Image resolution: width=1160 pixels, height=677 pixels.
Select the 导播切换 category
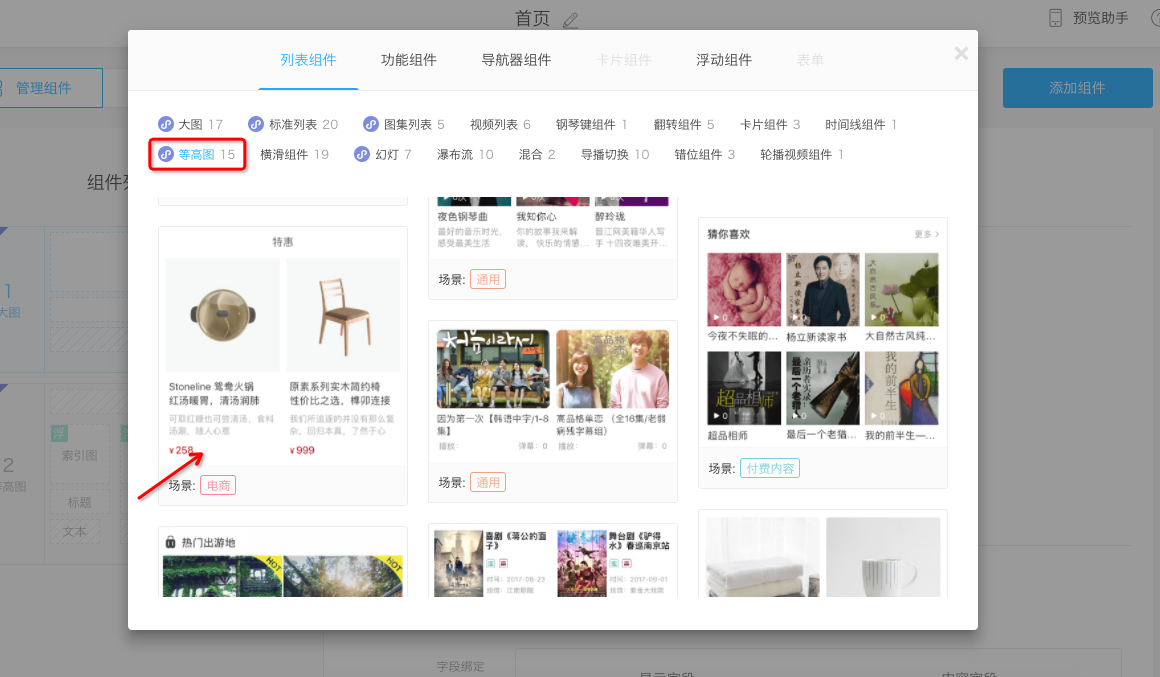(615, 154)
